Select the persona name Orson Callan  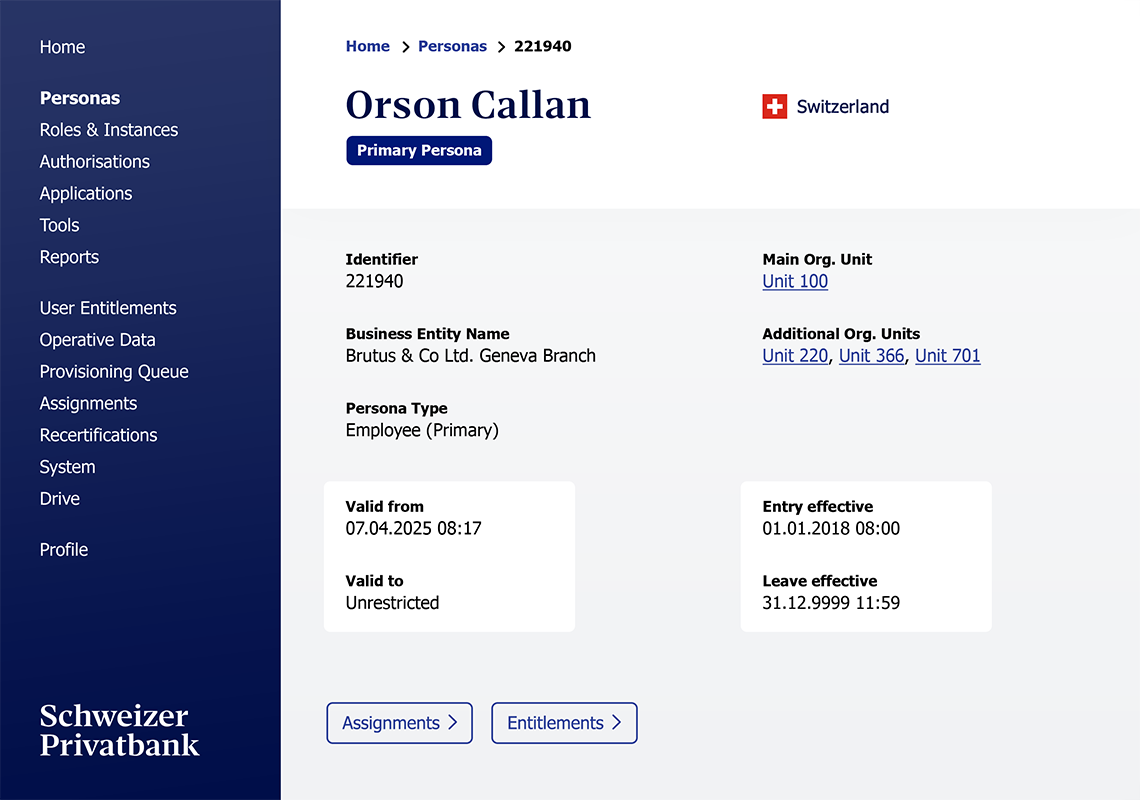point(468,105)
